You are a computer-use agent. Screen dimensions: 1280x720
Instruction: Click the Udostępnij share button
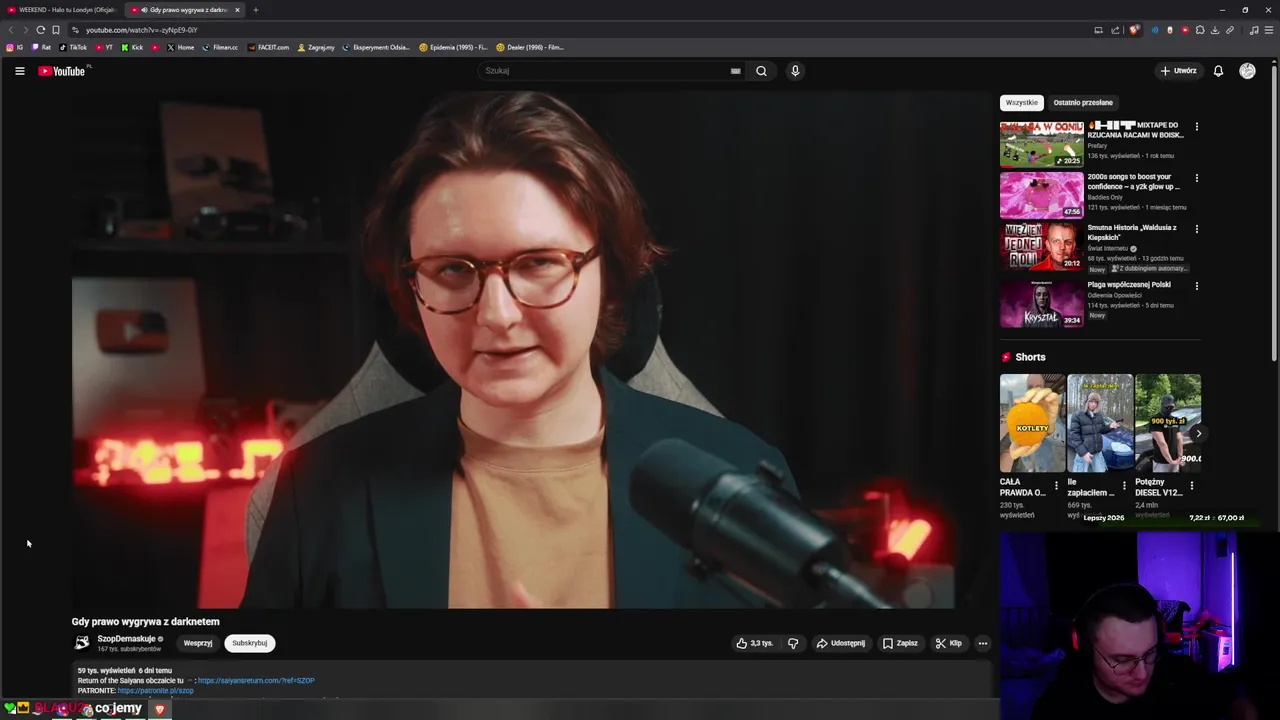pos(840,643)
